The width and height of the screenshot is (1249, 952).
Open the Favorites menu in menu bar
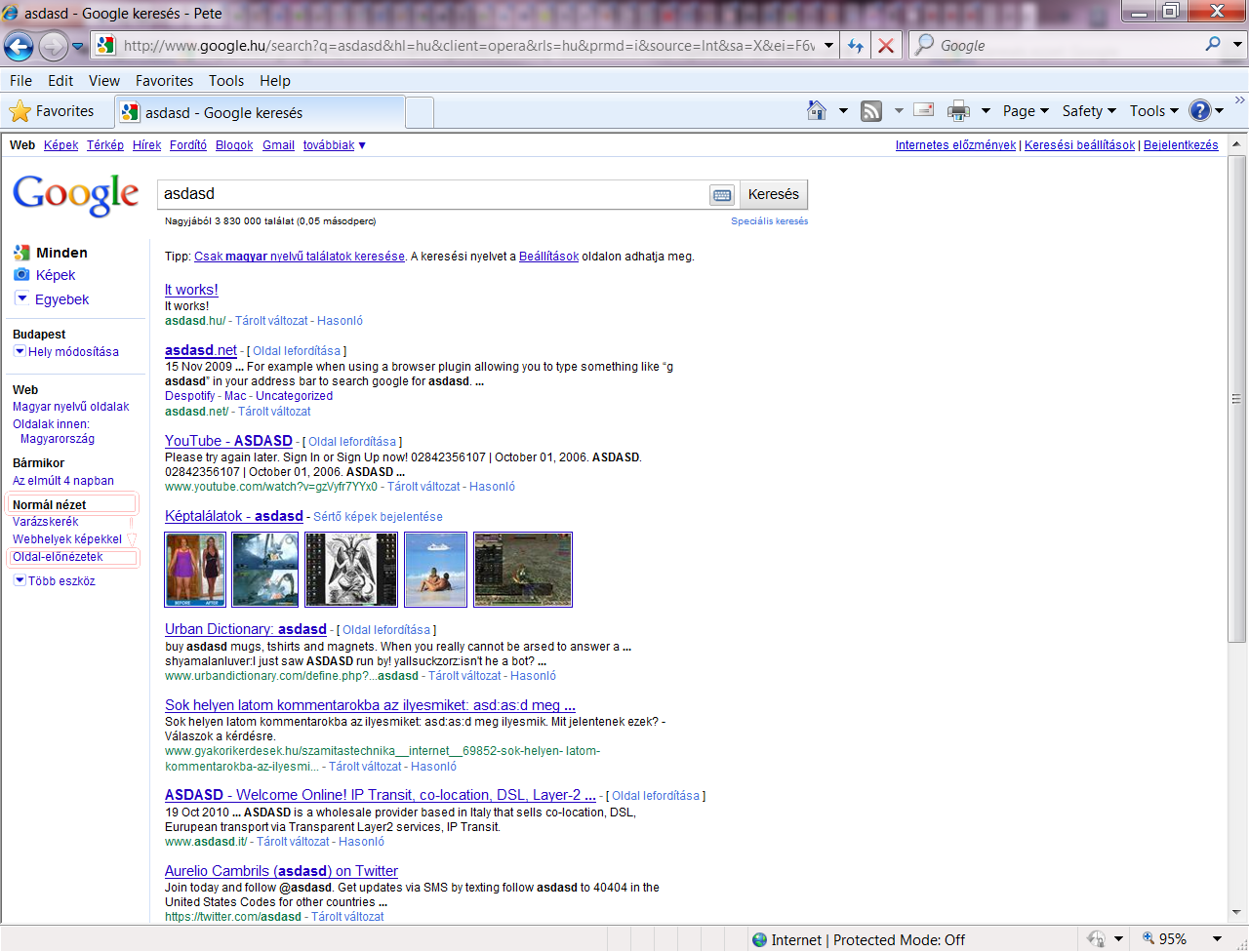(x=164, y=81)
